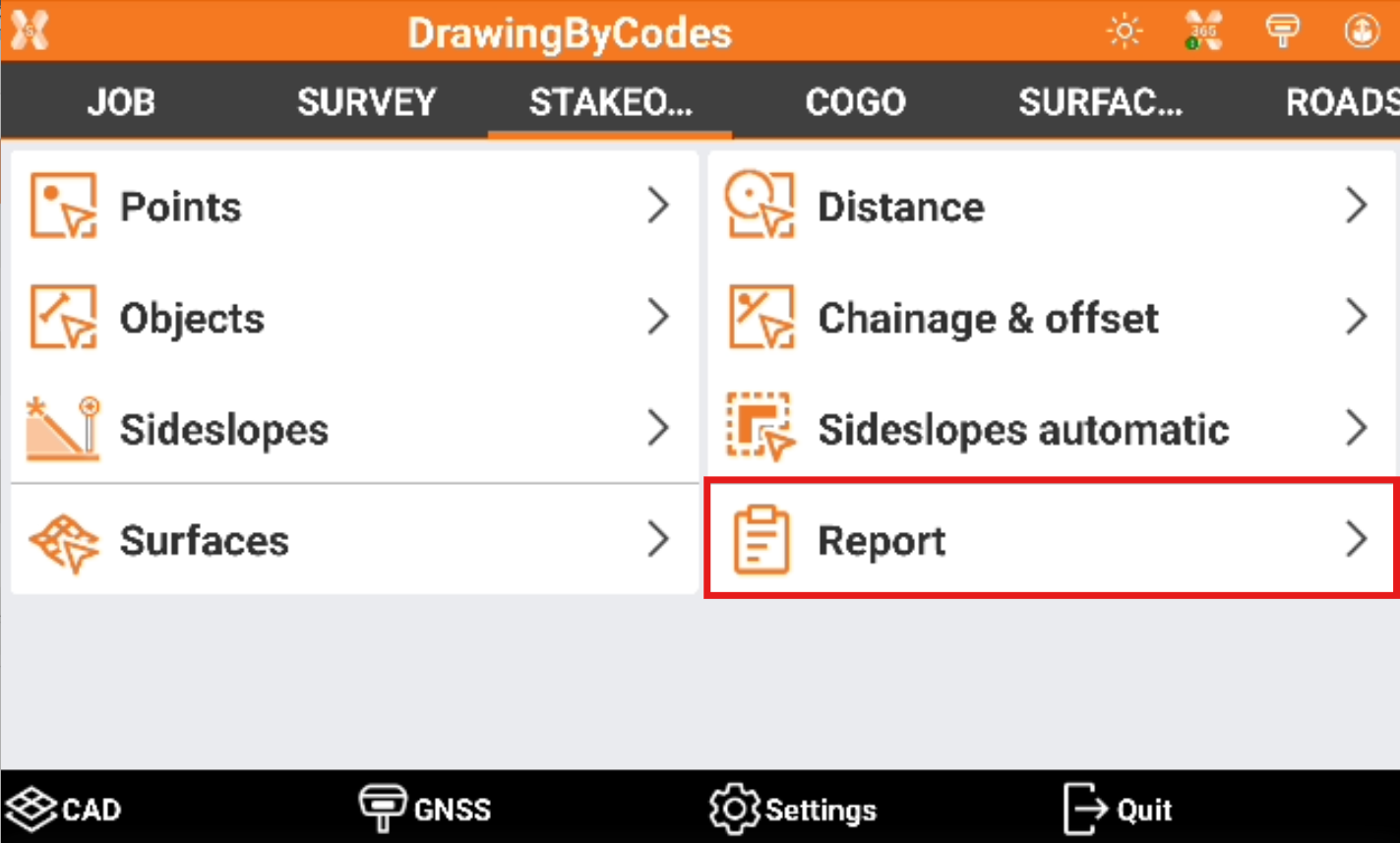
Task: Switch to the COGO tab
Action: 855,102
